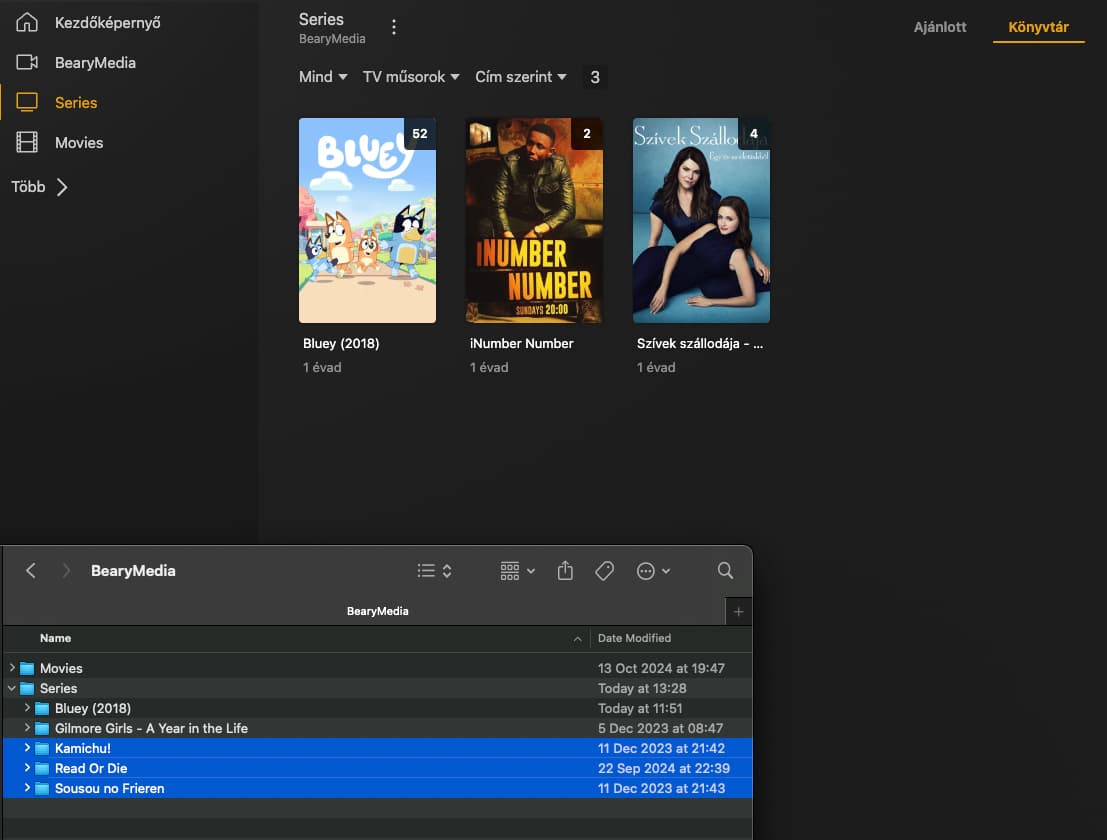The width and height of the screenshot is (1107, 840).
Task: Expand the Read Or Die disclosure arrow
Action: click(x=28, y=767)
